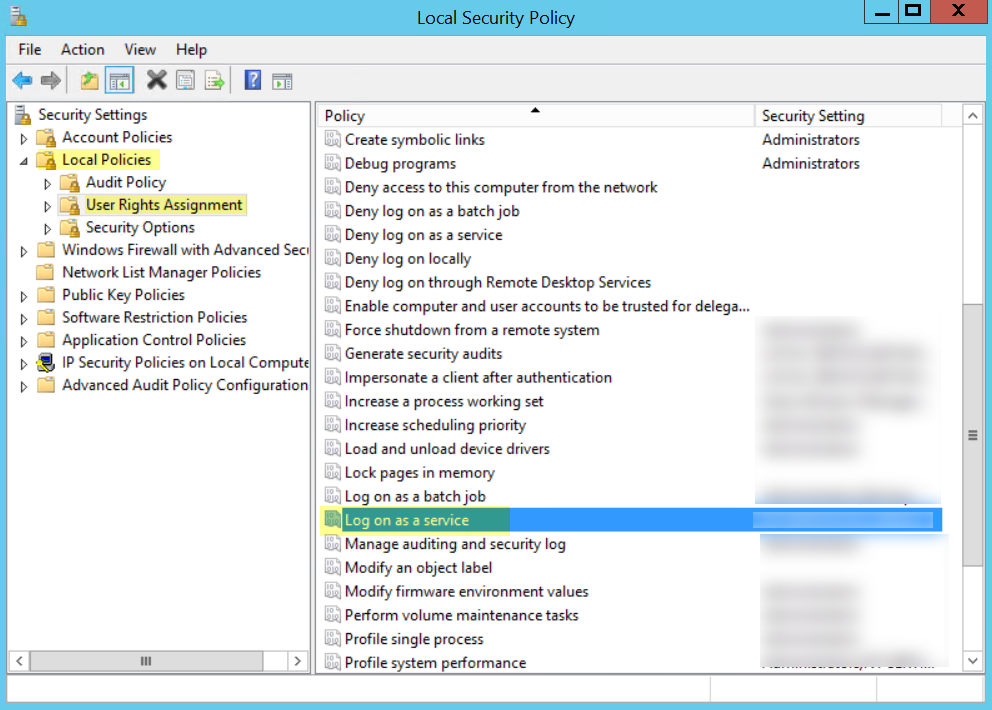The height and width of the screenshot is (710, 992).
Task: Click the Security Setting column header
Action: (813, 115)
